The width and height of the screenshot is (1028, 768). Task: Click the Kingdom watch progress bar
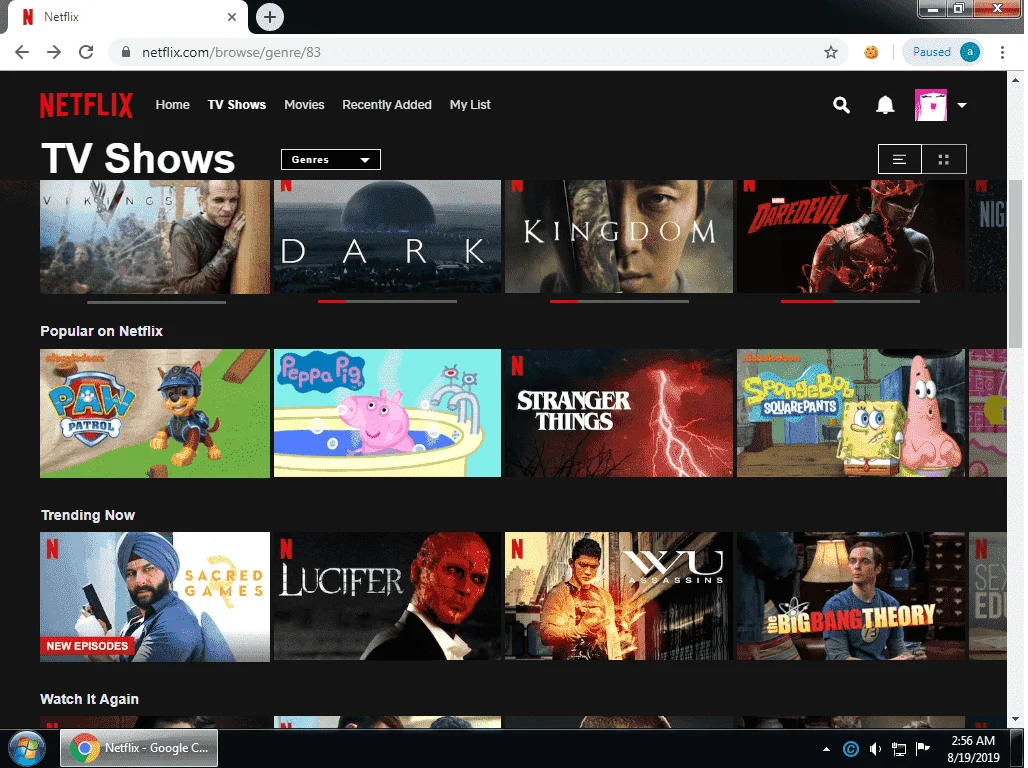(x=619, y=302)
